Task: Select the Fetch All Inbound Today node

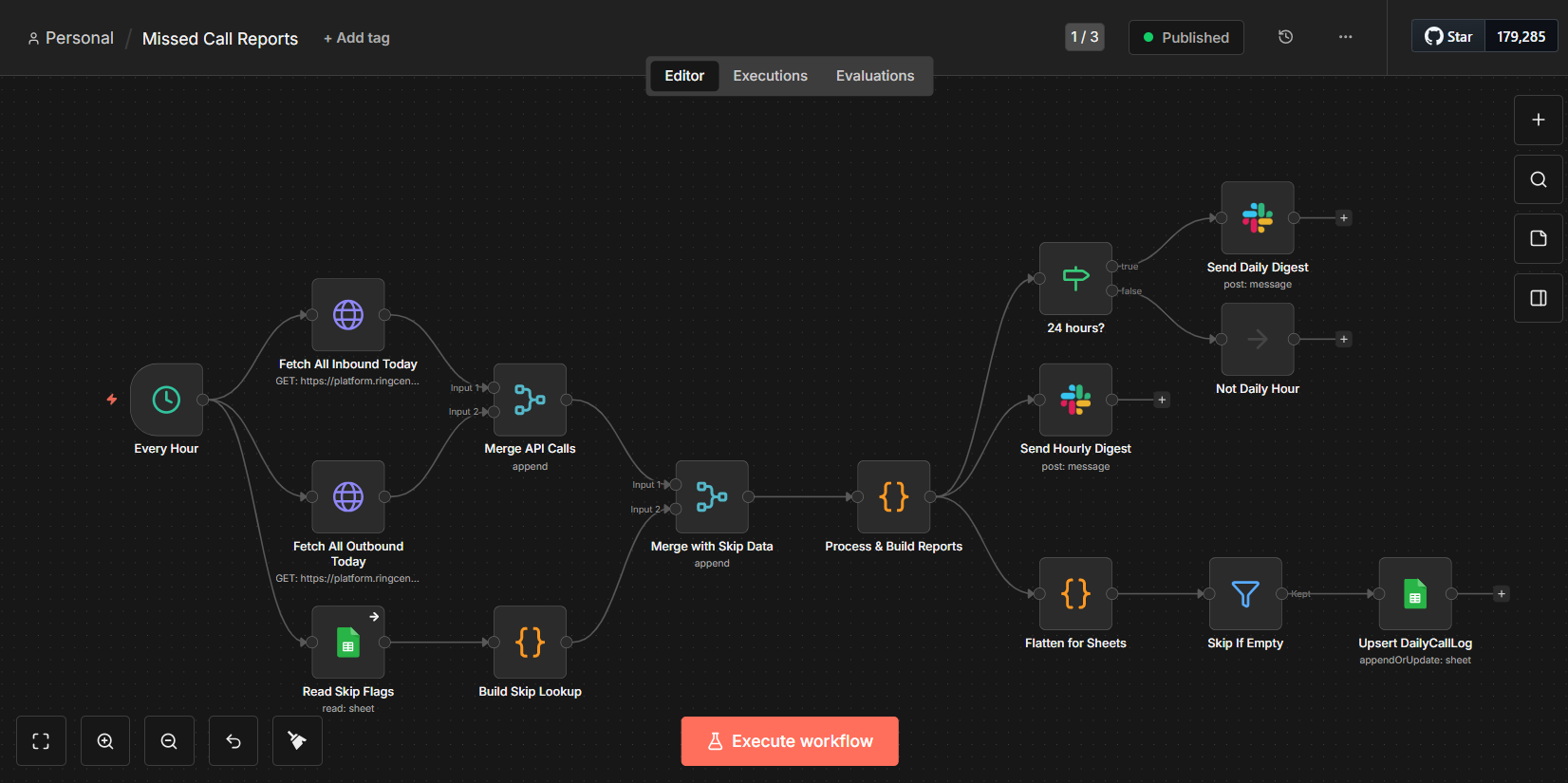Action: pyautogui.click(x=347, y=315)
